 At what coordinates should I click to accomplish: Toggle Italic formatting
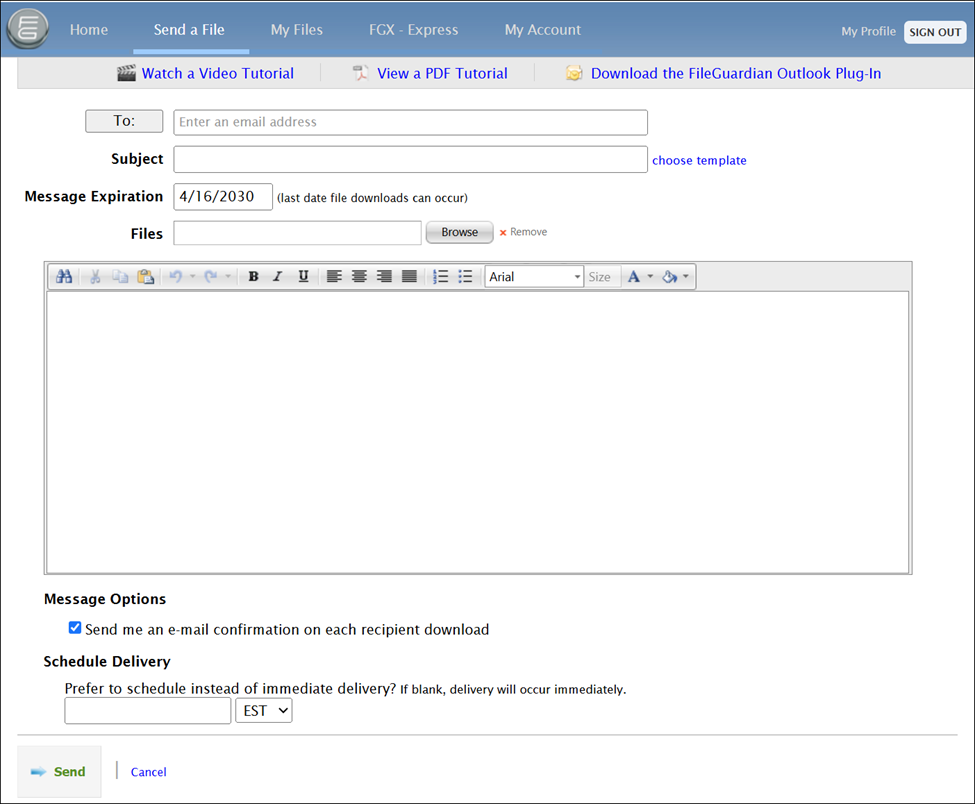[x=277, y=277]
